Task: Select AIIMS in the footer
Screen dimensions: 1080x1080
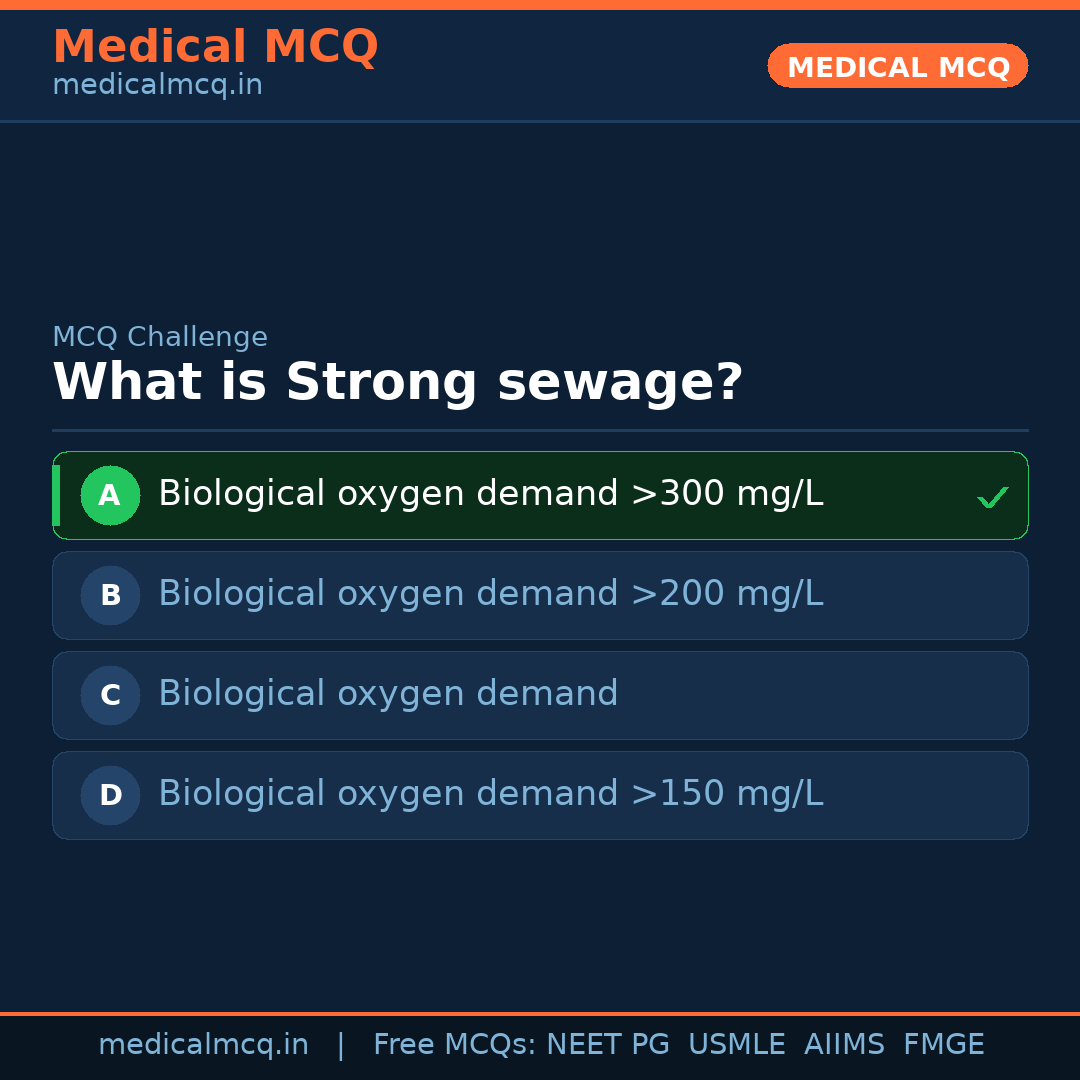Action: coord(843,1045)
